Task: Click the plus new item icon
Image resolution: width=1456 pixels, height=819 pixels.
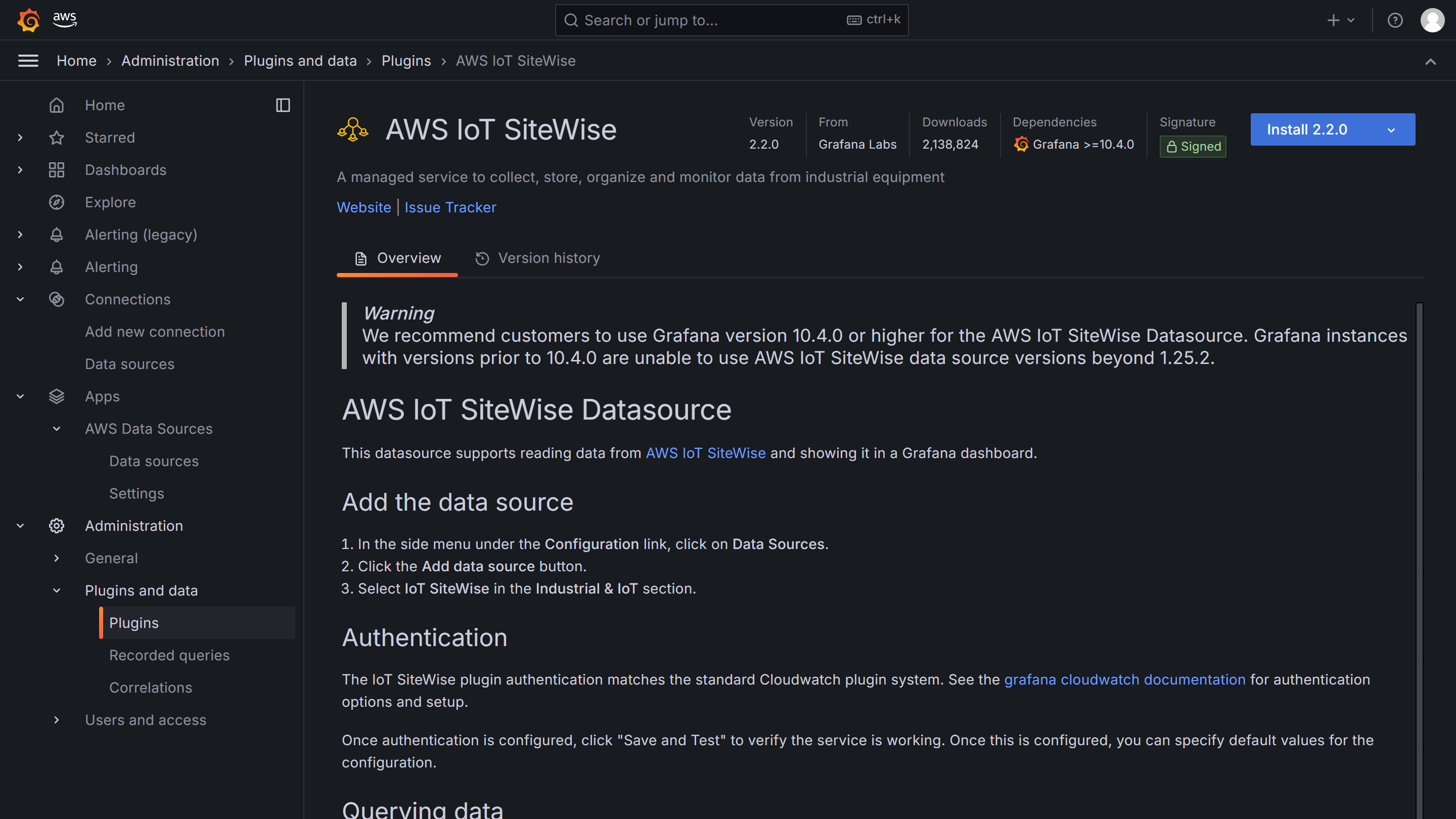Action: pyautogui.click(x=1333, y=20)
